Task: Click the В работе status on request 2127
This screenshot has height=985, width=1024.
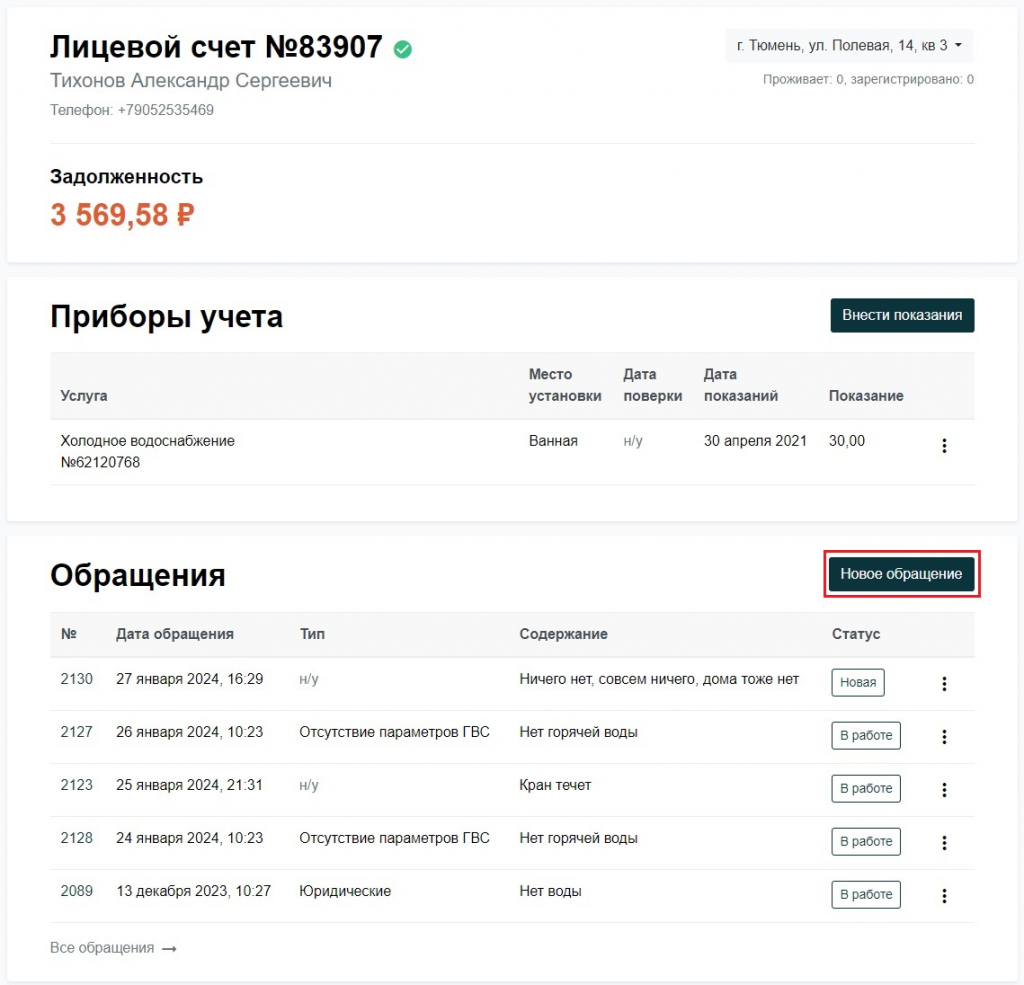Action: click(x=866, y=735)
